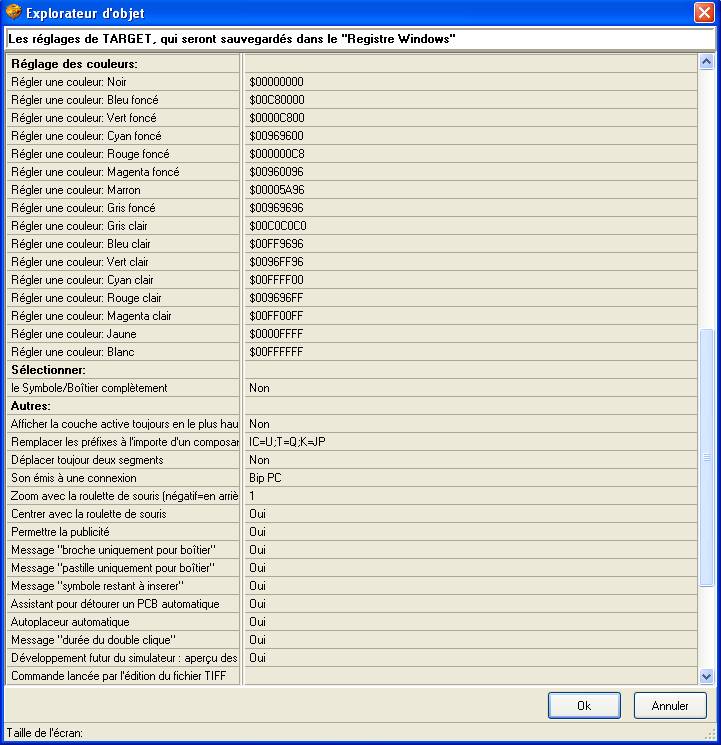Screen dimensions: 721x745
Task: Toggle the "Permettre la publicité" Oui value
Action: (470, 532)
